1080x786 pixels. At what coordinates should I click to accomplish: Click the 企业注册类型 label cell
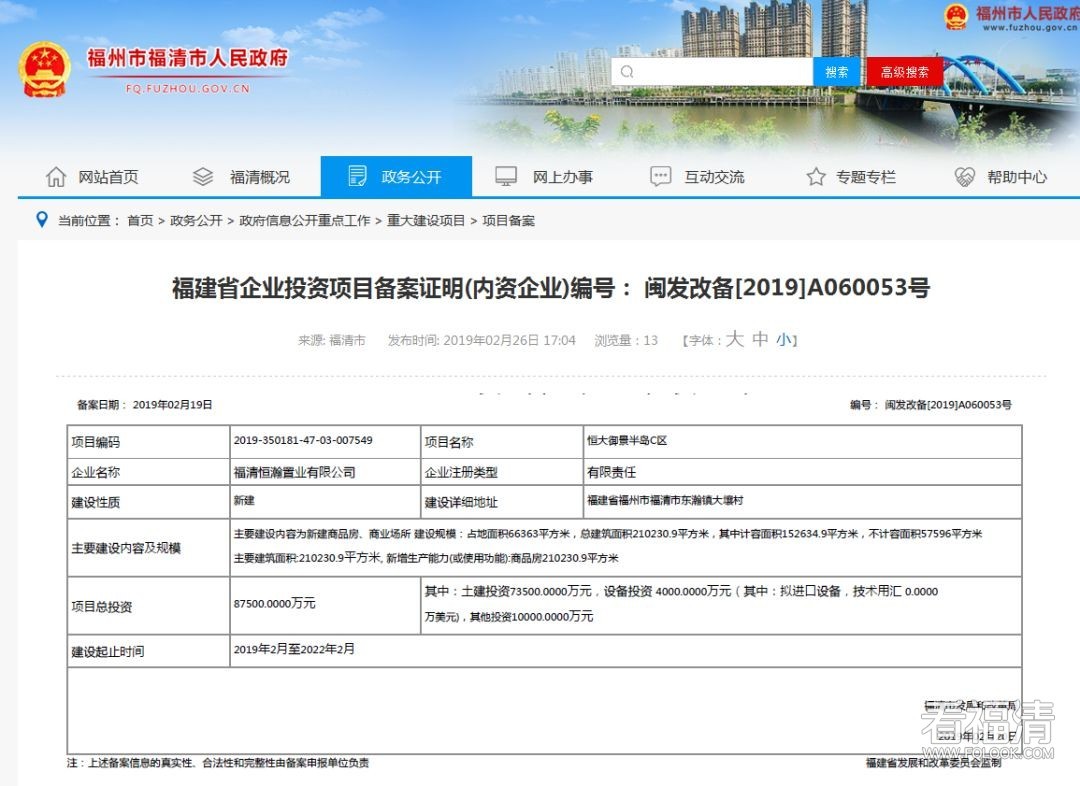[x=501, y=472]
